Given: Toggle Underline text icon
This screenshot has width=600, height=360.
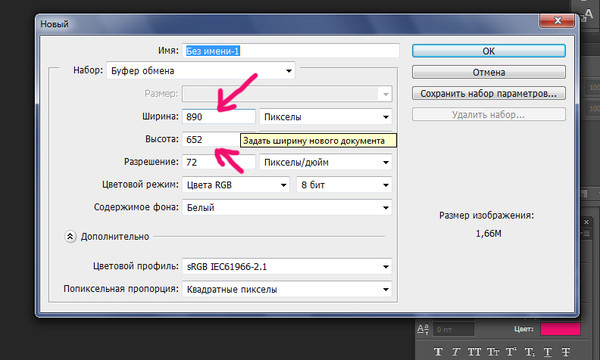Looking at the screenshot, I should pos(548,352).
